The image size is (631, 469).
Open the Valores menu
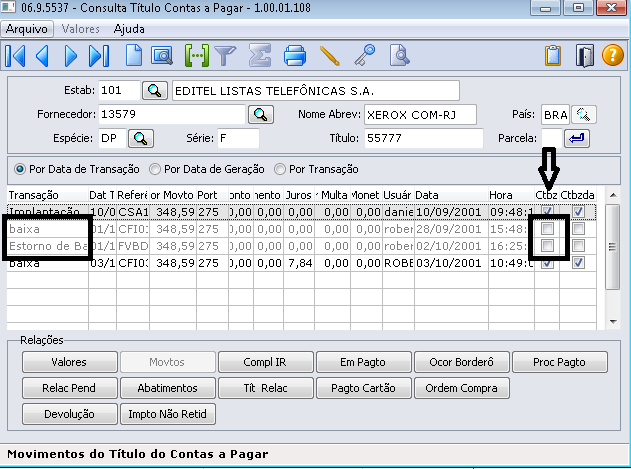[x=80, y=29]
